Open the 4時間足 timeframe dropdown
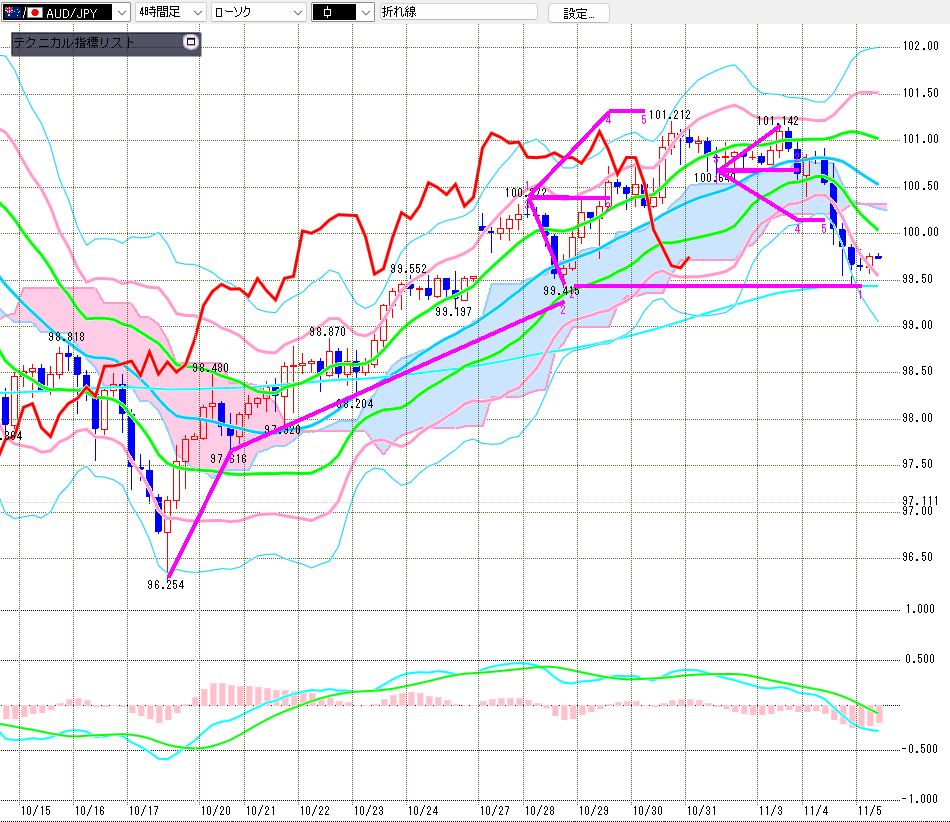This screenshot has width=950, height=822. [197, 12]
